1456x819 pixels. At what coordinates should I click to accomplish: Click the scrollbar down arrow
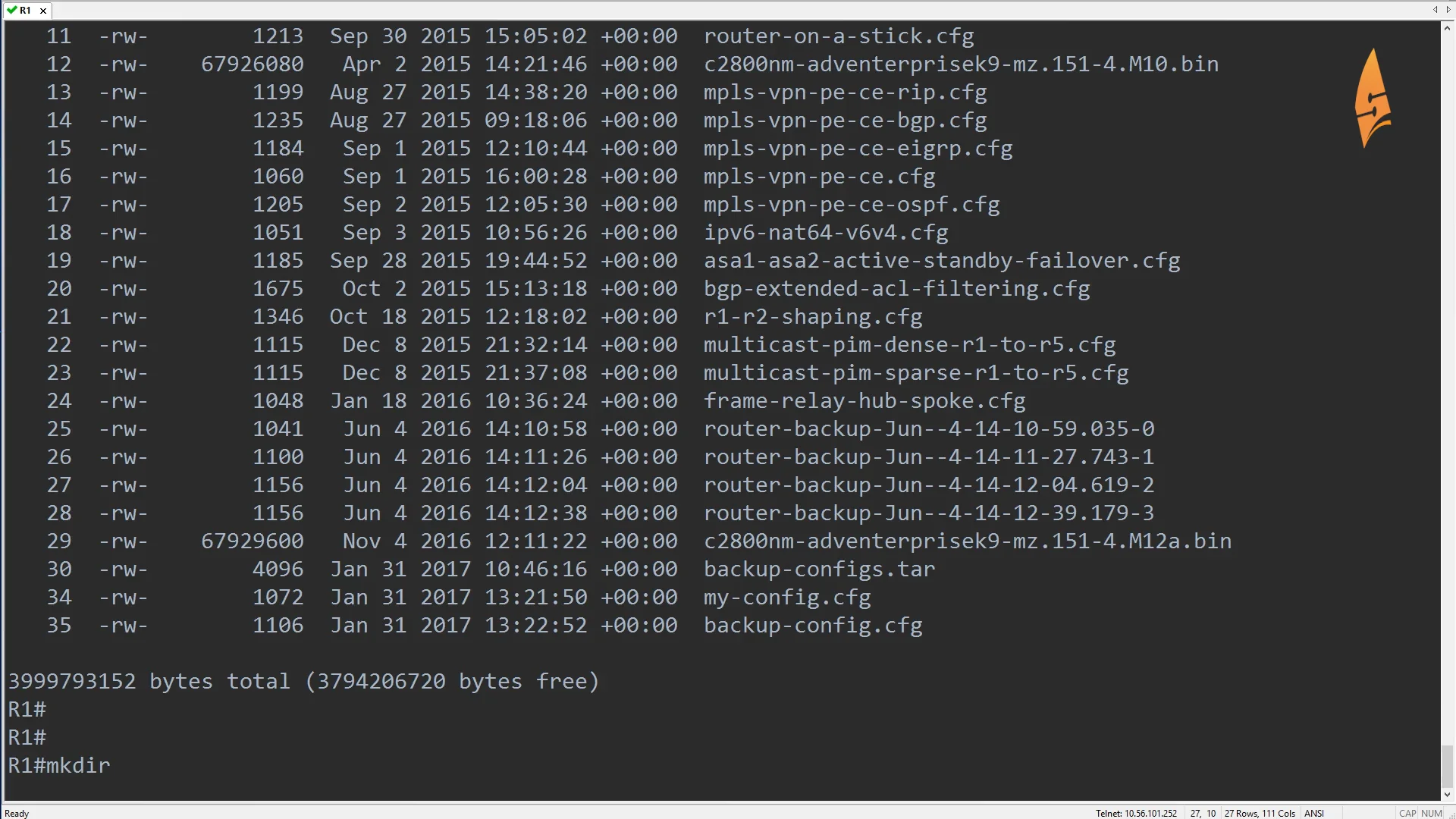[x=1447, y=795]
